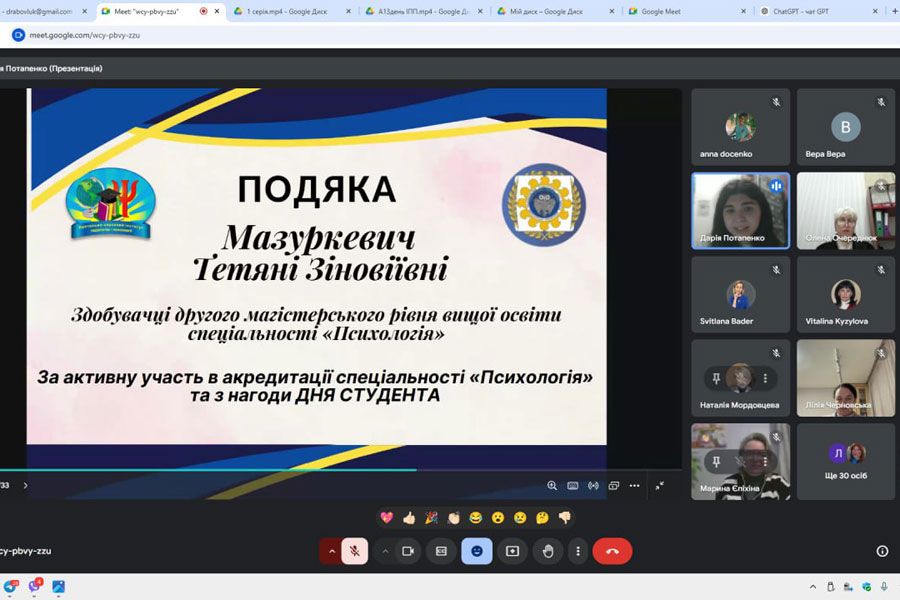The height and width of the screenshot is (600, 900).
Task: Open options menu on Марина Єпіхіна tile
Action: click(x=765, y=461)
